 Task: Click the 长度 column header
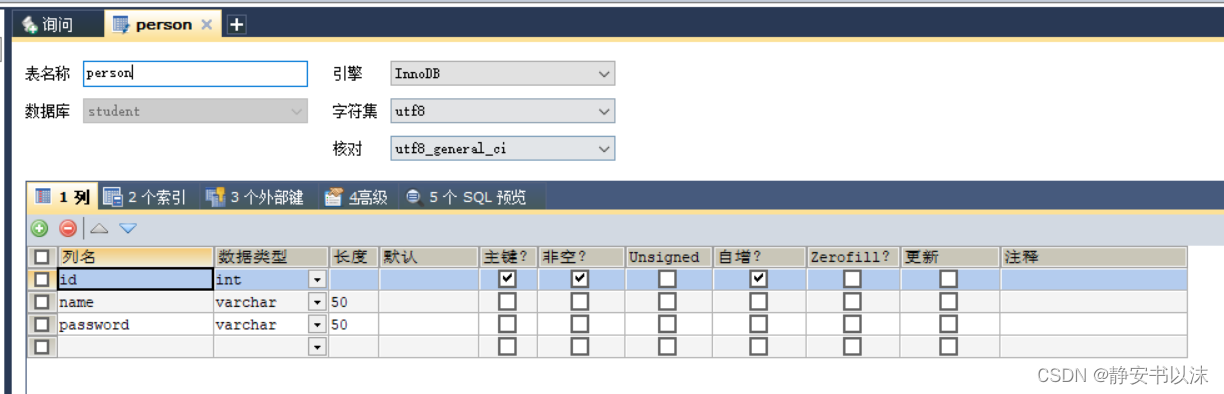click(x=354, y=257)
